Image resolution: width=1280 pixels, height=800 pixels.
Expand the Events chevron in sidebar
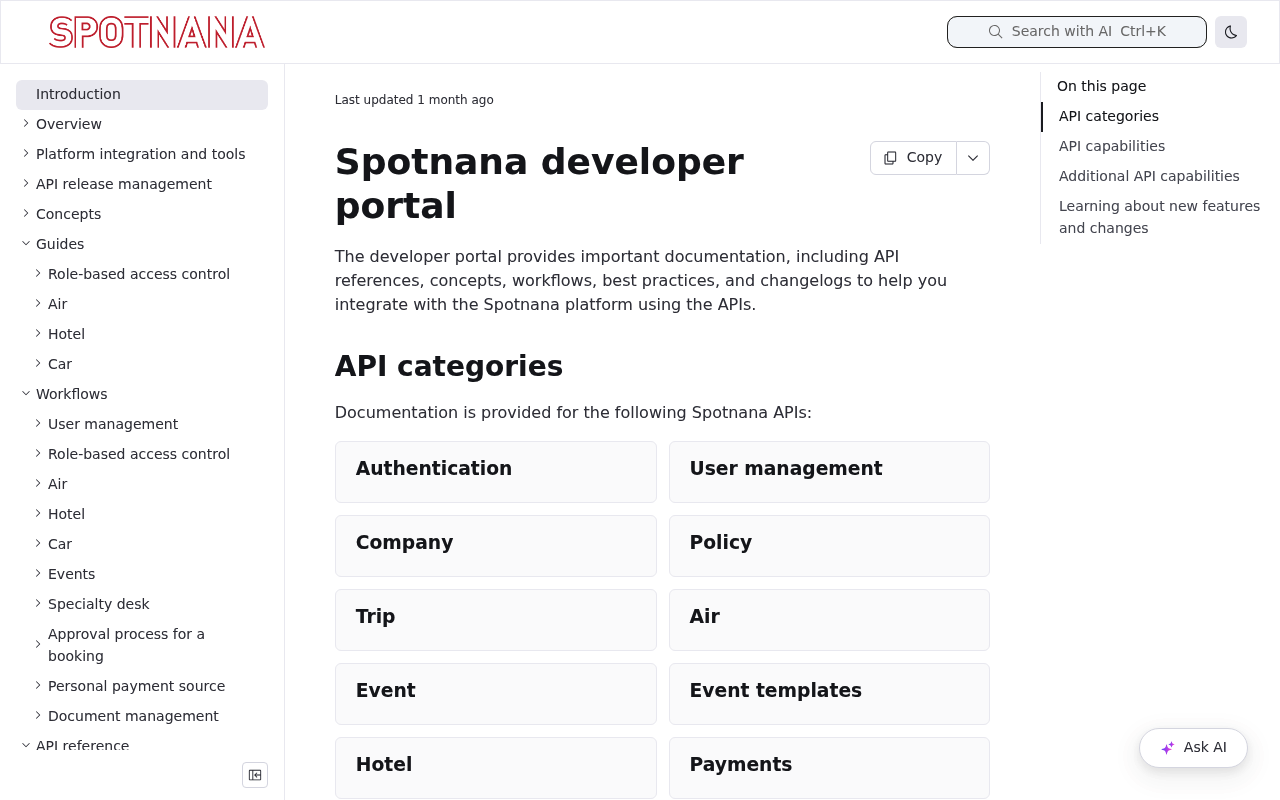tap(38, 574)
